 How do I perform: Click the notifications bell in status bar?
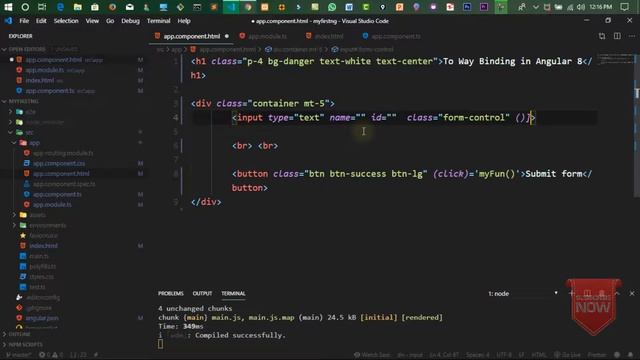(x=631, y=355)
